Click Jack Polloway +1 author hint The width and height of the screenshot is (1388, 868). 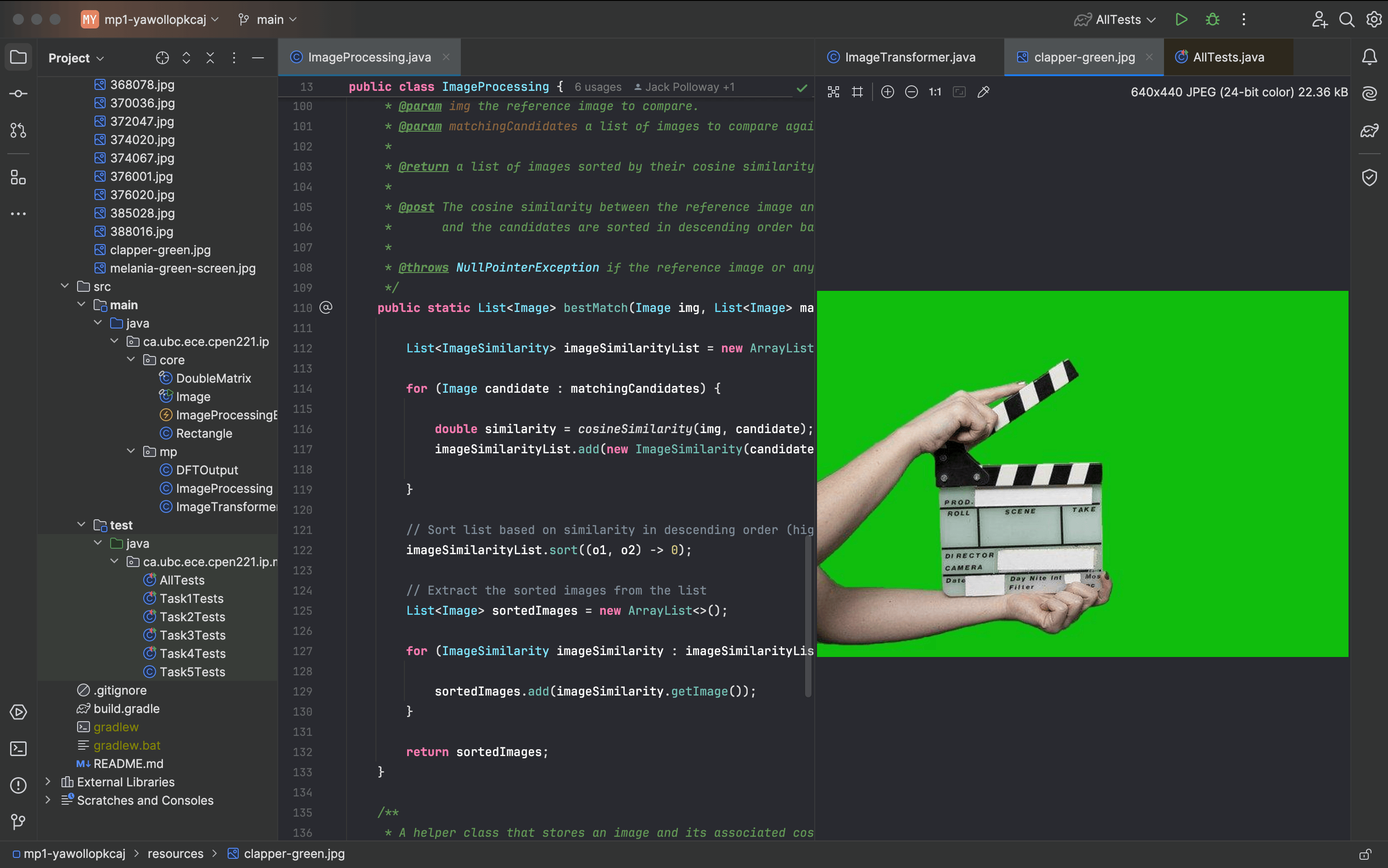pos(684,87)
